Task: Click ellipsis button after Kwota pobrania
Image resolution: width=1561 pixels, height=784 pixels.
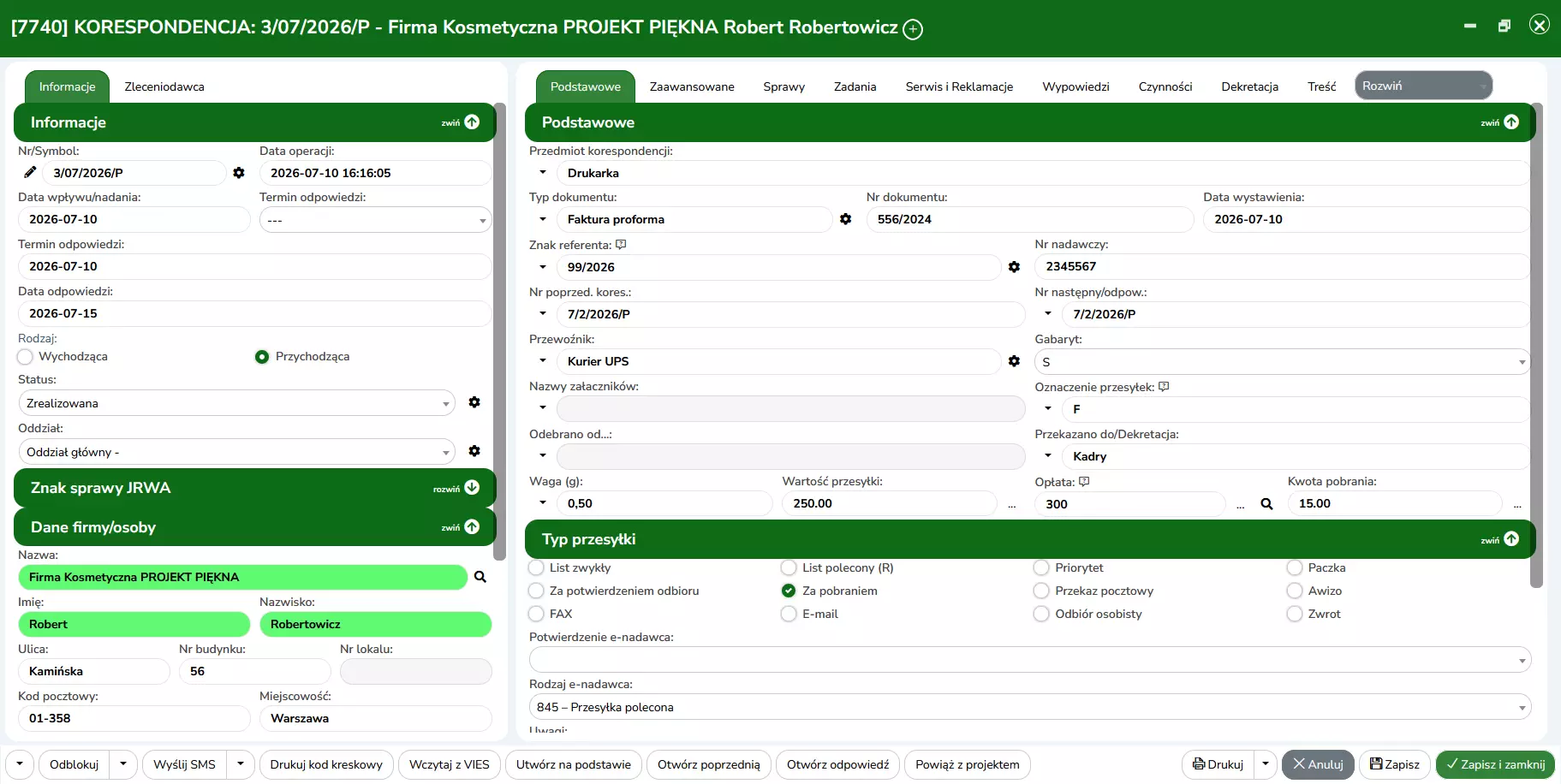Action: 1516,506
